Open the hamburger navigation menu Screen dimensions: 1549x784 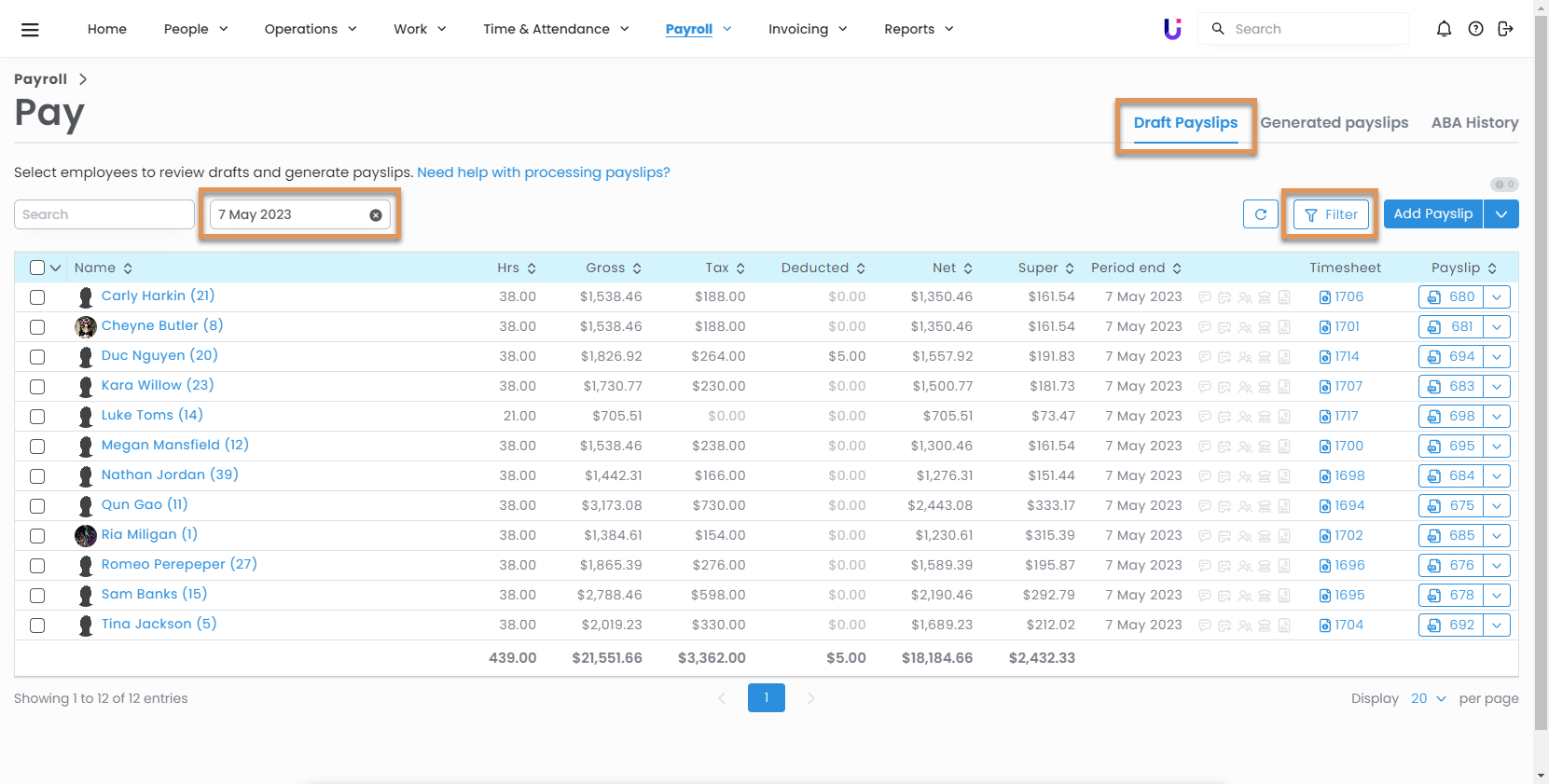point(30,30)
